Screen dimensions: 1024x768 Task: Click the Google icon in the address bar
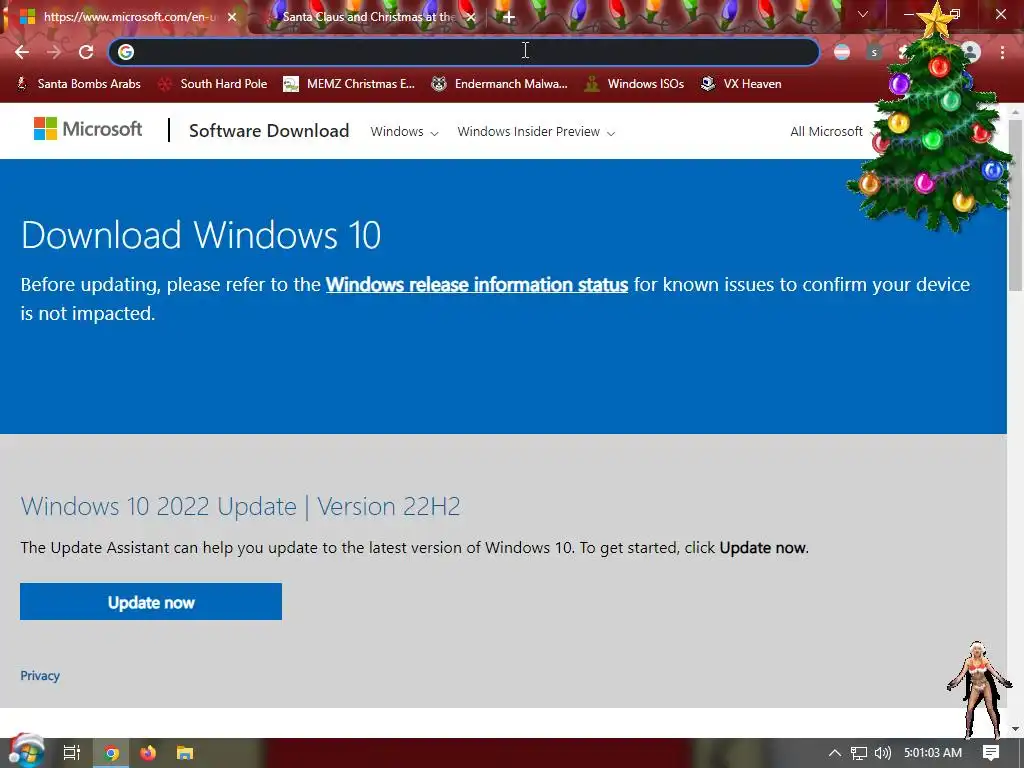126,52
